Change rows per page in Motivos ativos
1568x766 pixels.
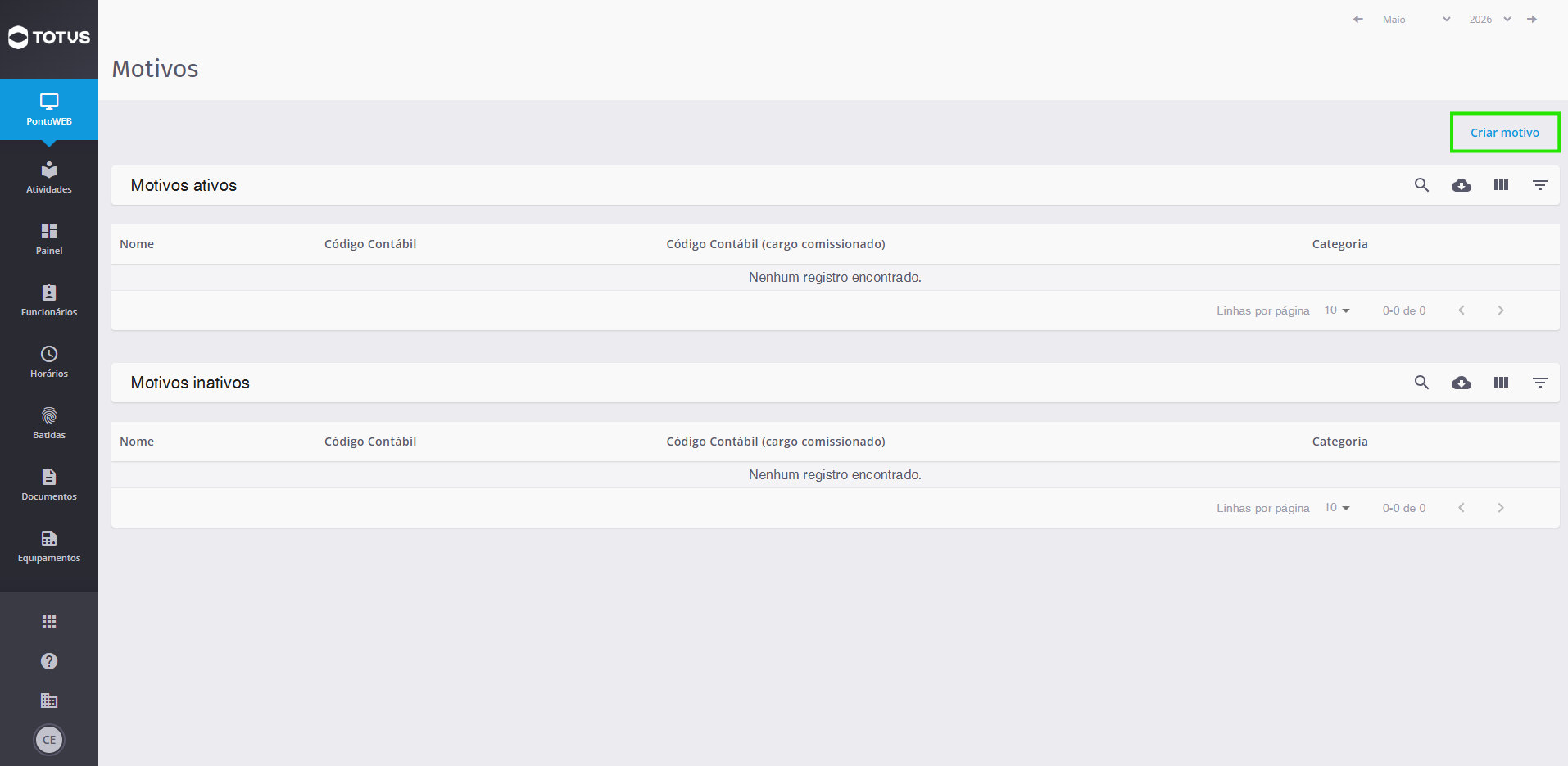tap(1337, 310)
